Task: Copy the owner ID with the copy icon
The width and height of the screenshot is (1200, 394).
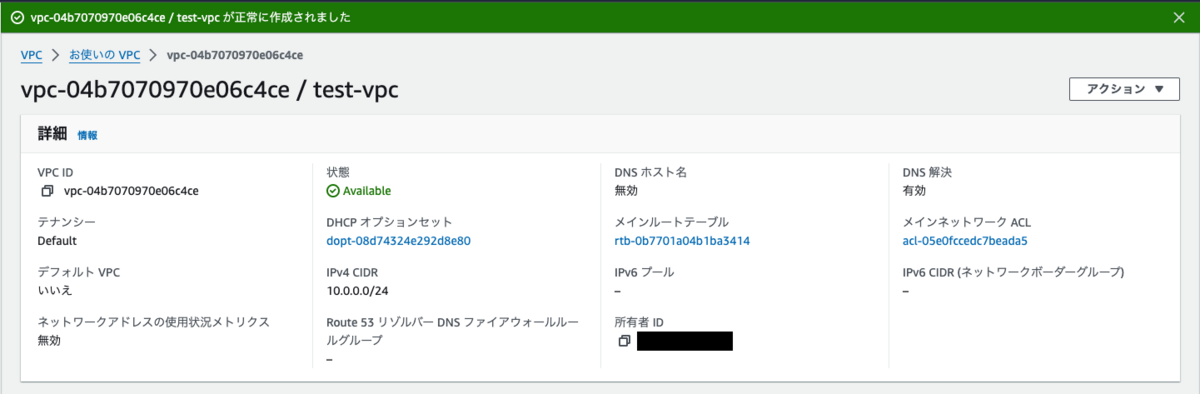Action: [624, 341]
